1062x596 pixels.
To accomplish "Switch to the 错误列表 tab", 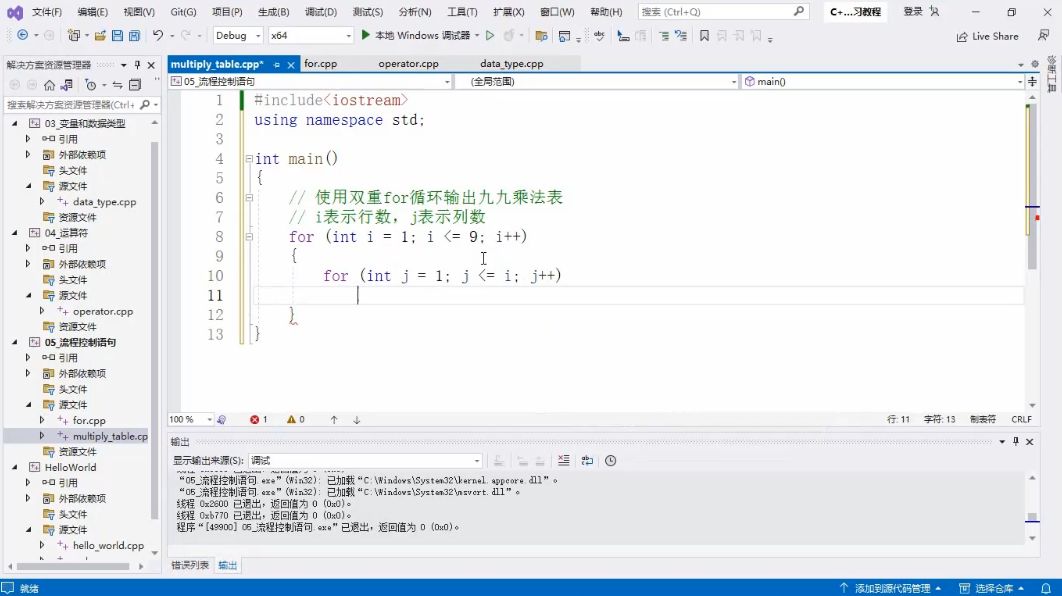I will click(x=190, y=565).
